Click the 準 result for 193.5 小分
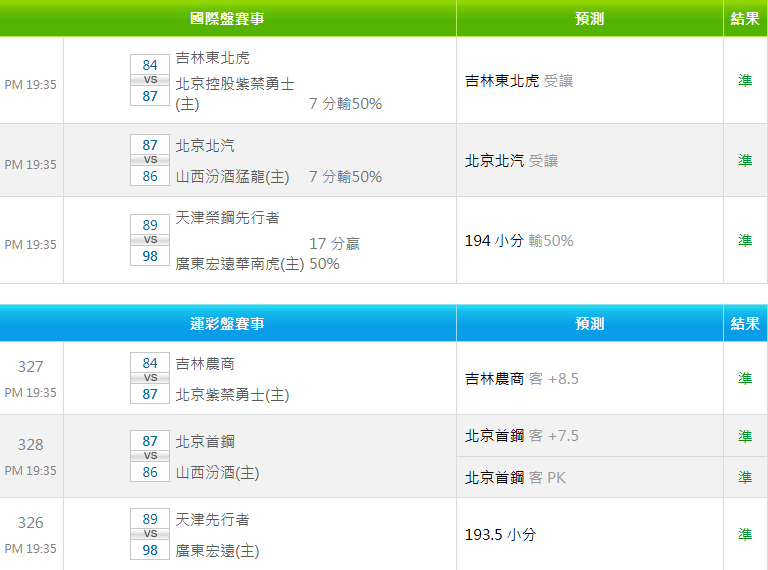The width and height of the screenshot is (768, 570). tap(745, 534)
